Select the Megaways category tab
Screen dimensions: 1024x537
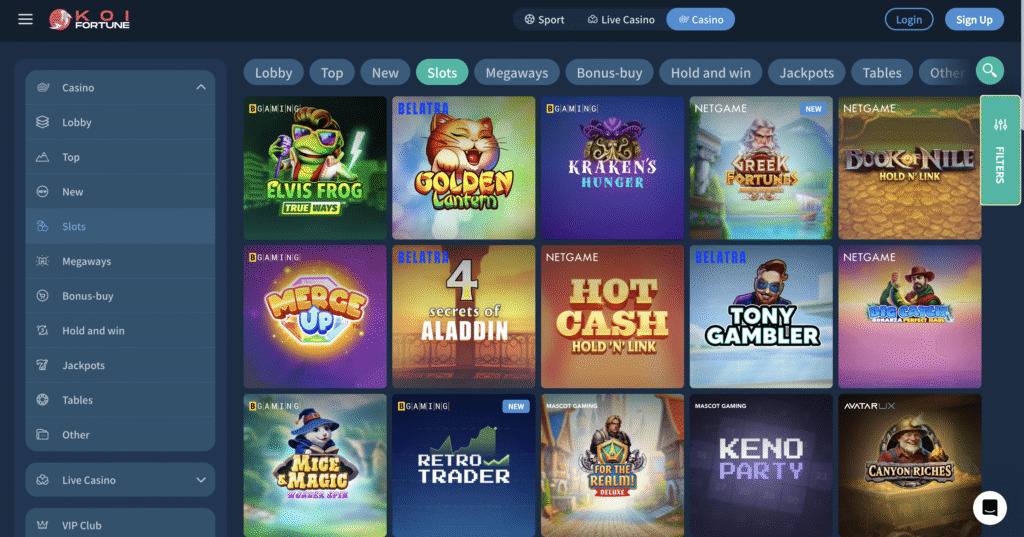[517, 73]
